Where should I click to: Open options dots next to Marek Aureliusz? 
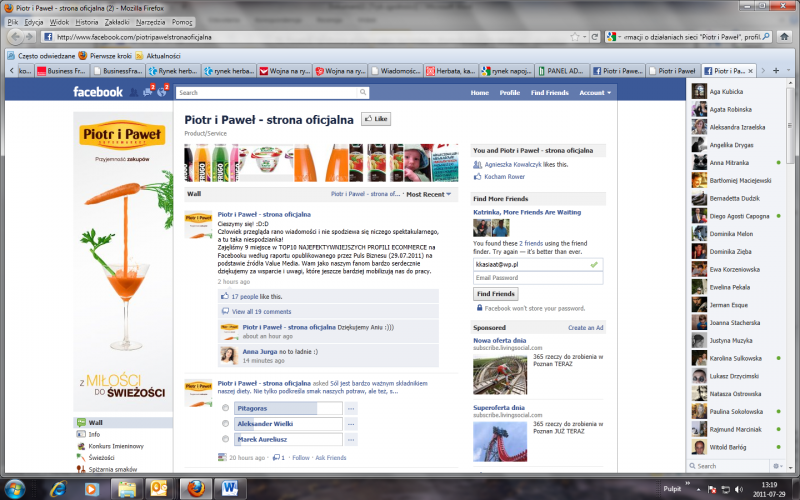351,439
